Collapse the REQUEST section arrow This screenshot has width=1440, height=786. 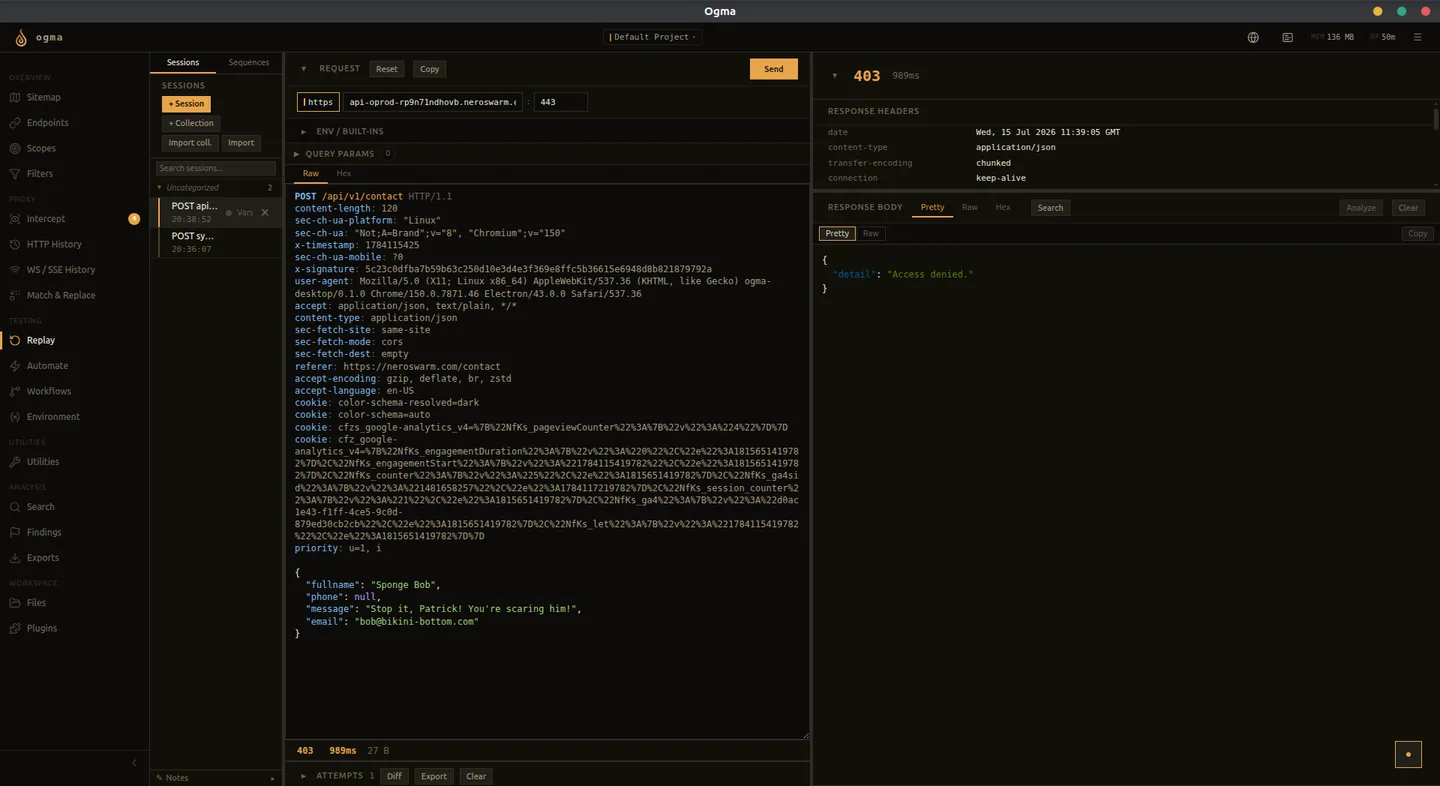coord(304,69)
